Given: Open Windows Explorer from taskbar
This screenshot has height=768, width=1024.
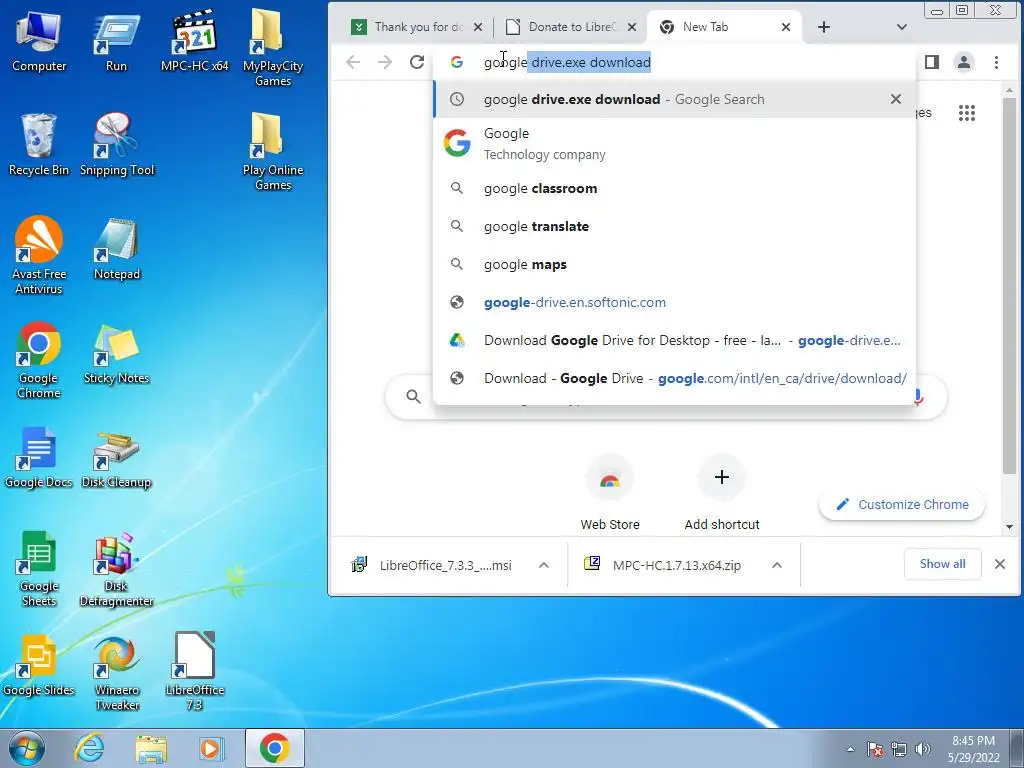Looking at the screenshot, I should pyautogui.click(x=151, y=748).
